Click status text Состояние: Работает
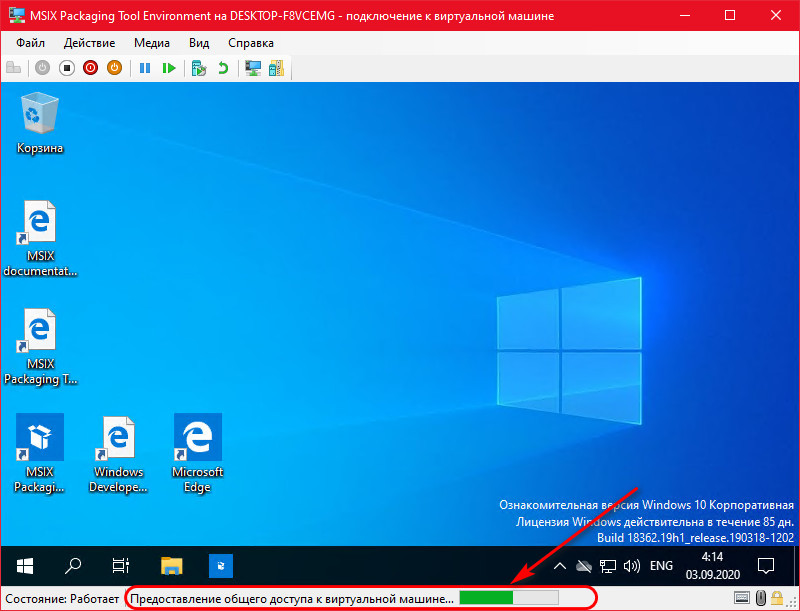 pyautogui.click(x=62, y=598)
